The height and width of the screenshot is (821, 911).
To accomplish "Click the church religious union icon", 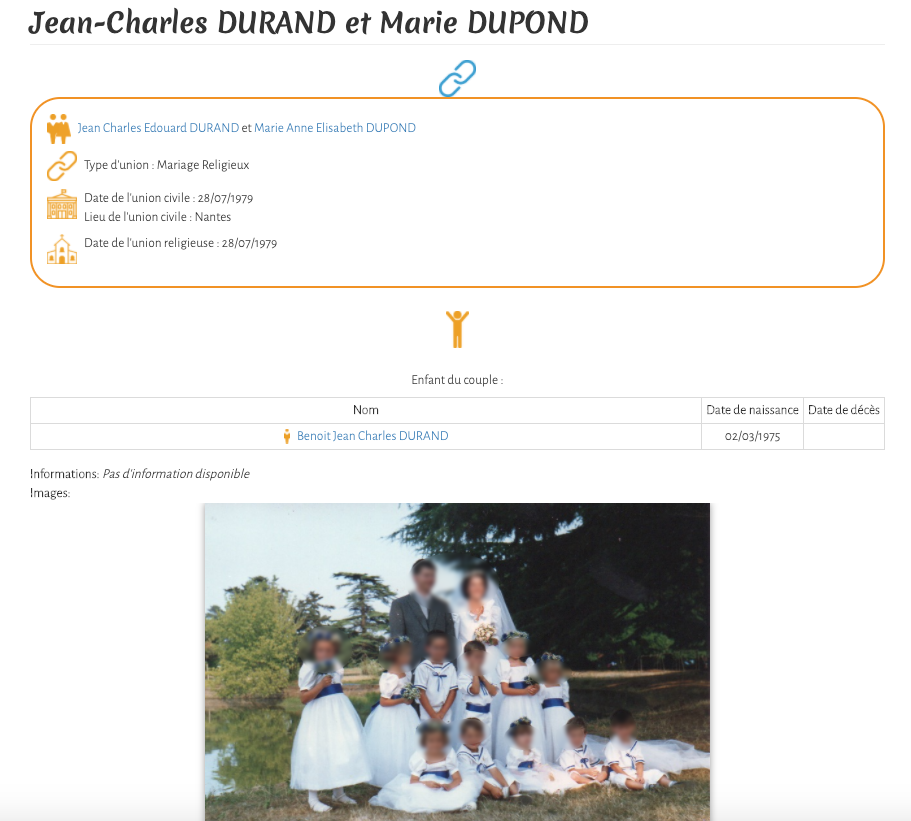I will [62, 249].
